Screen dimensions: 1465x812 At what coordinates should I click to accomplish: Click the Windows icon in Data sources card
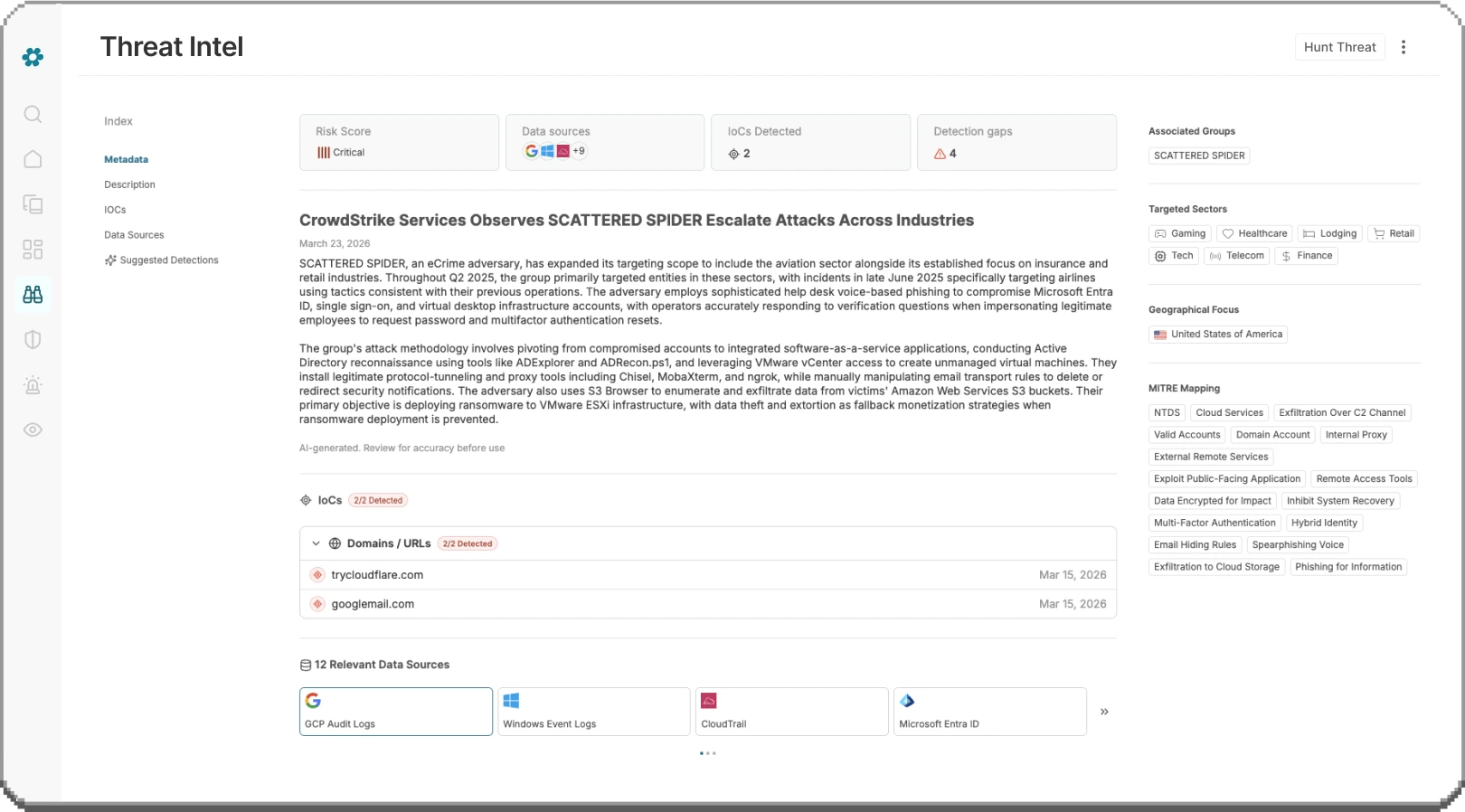coord(547,151)
